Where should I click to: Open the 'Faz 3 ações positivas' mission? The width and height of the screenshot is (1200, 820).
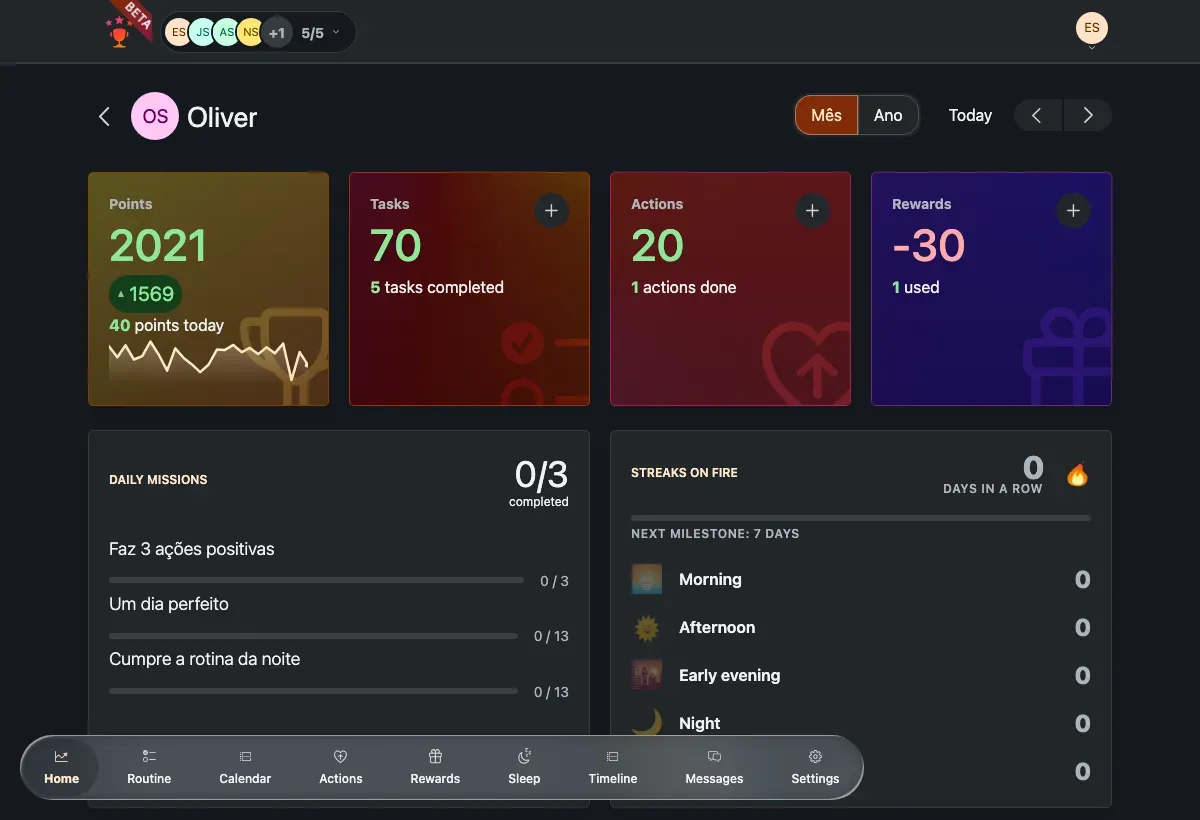click(191, 549)
